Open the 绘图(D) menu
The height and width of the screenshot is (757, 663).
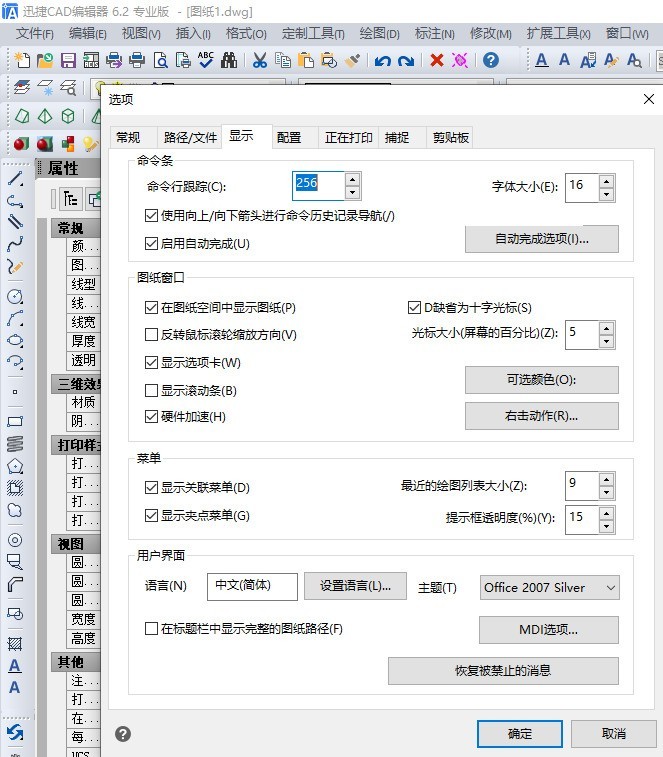click(379, 34)
